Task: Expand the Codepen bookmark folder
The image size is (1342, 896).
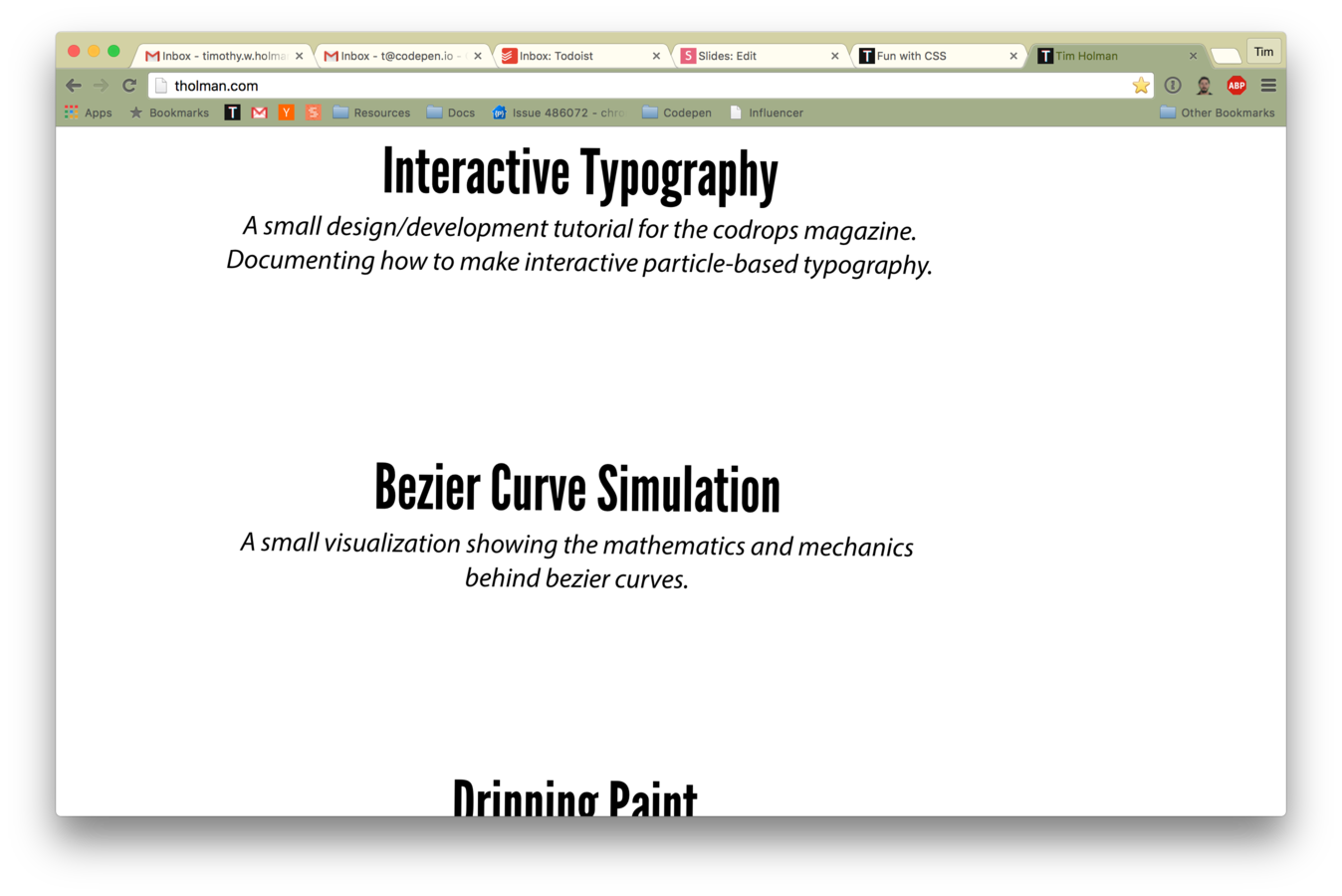Action: point(677,112)
